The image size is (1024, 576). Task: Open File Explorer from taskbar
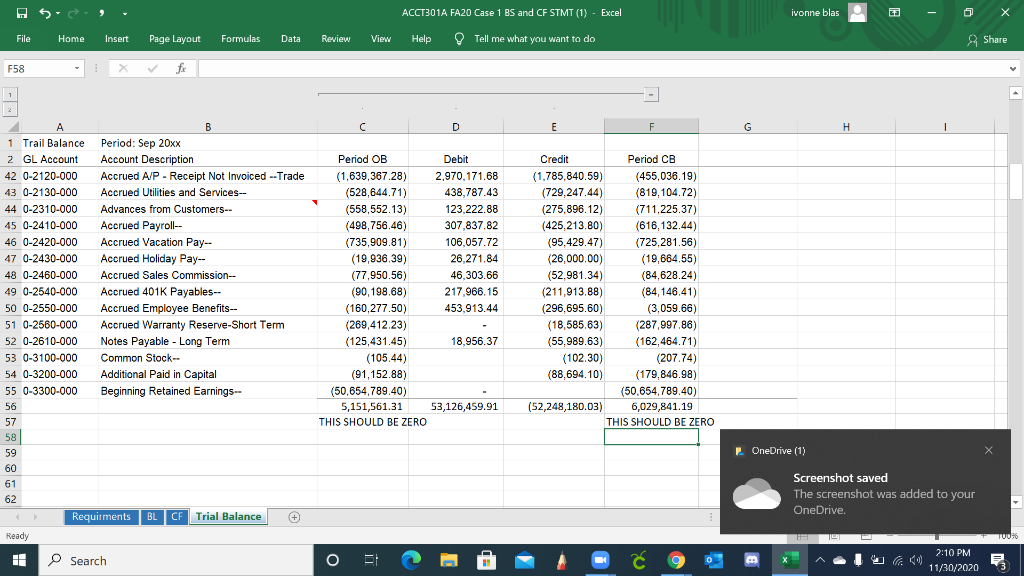(x=449, y=560)
